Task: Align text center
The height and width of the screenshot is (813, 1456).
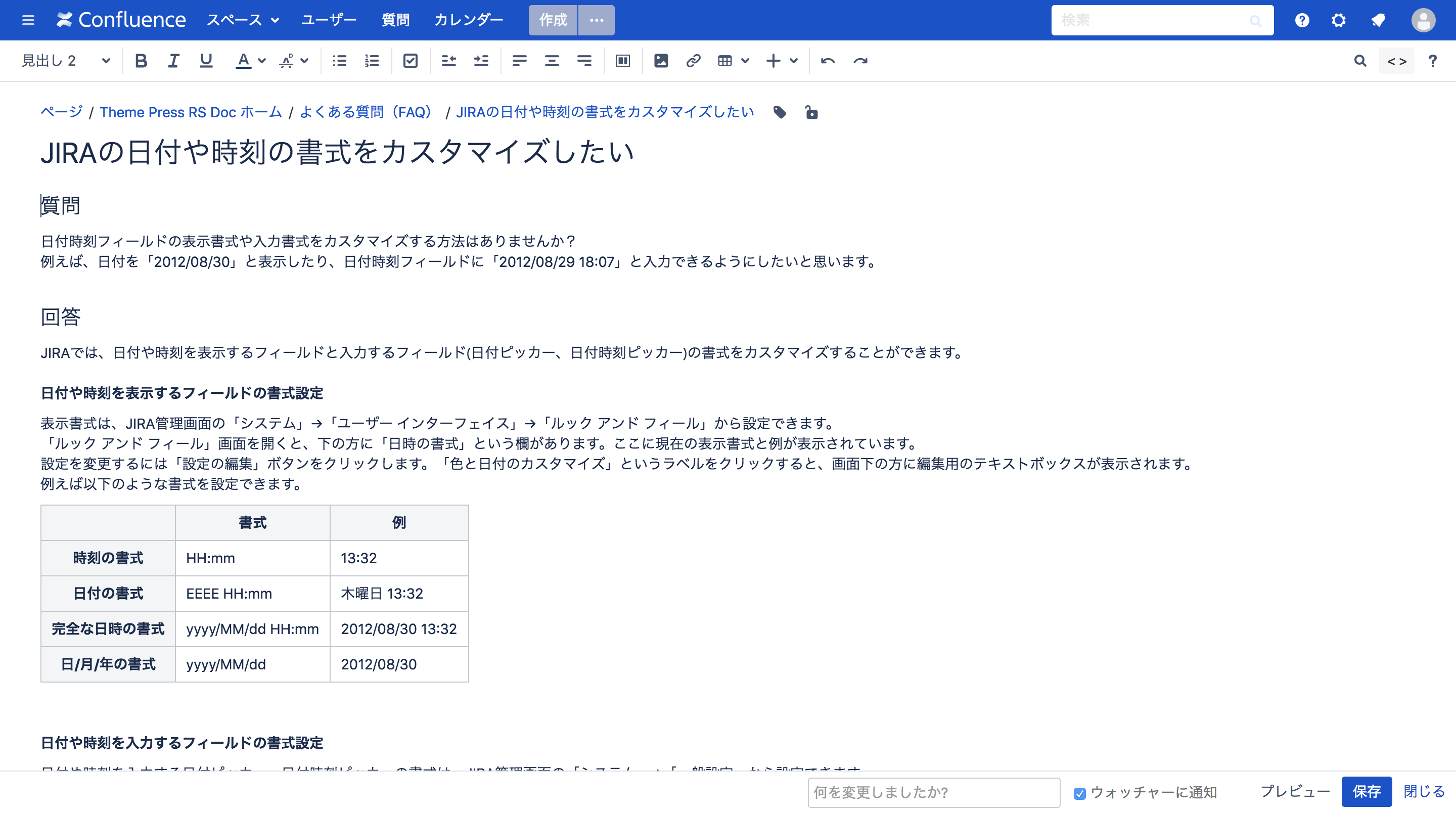Action: point(552,61)
